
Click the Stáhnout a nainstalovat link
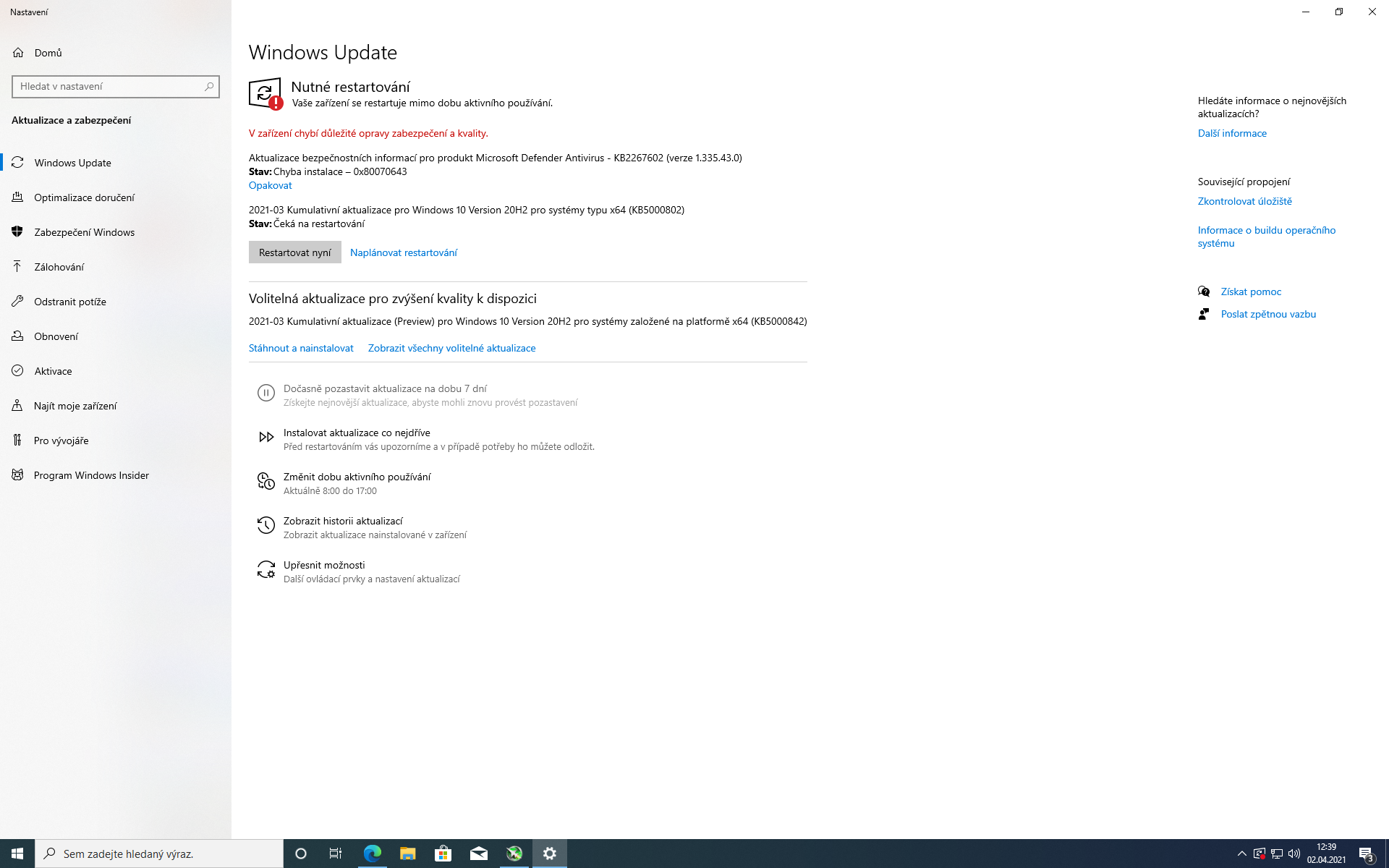coord(301,348)
